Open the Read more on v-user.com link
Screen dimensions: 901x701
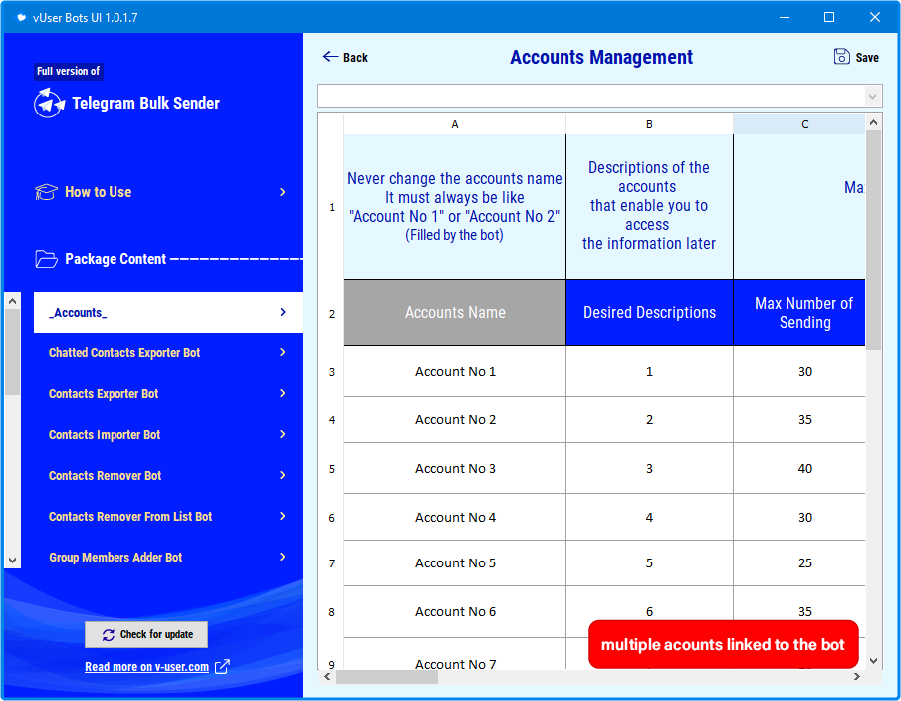(x=147, y=667)
